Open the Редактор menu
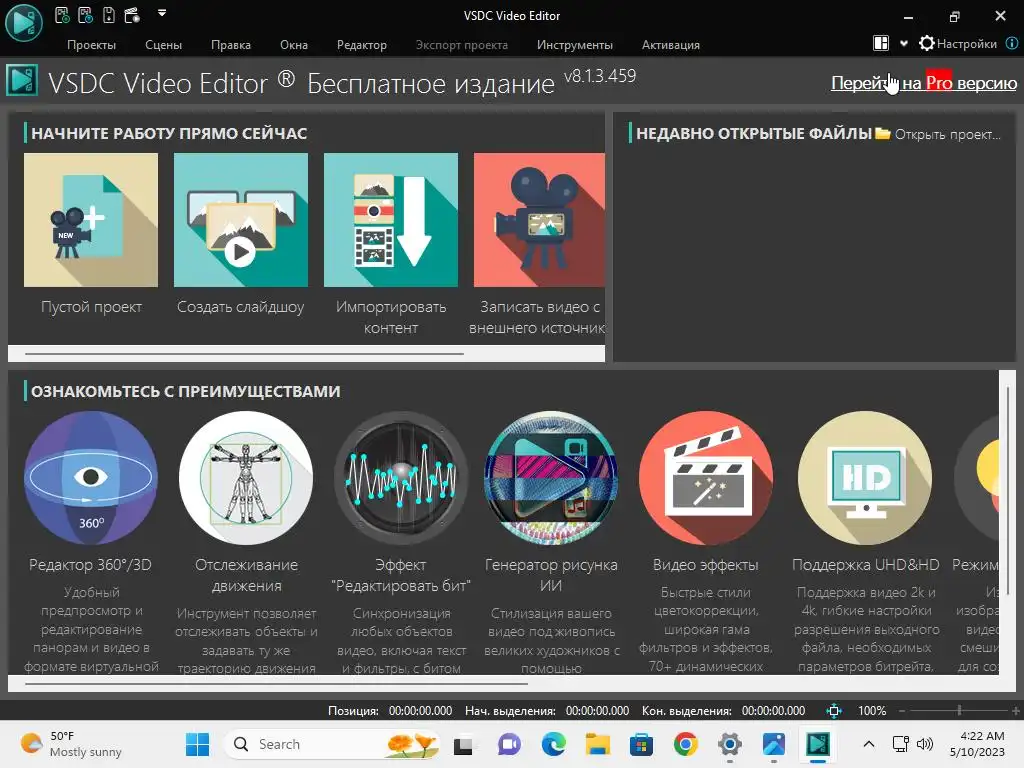The height and width of the screenshot is (768, 1024). [362, 44]
